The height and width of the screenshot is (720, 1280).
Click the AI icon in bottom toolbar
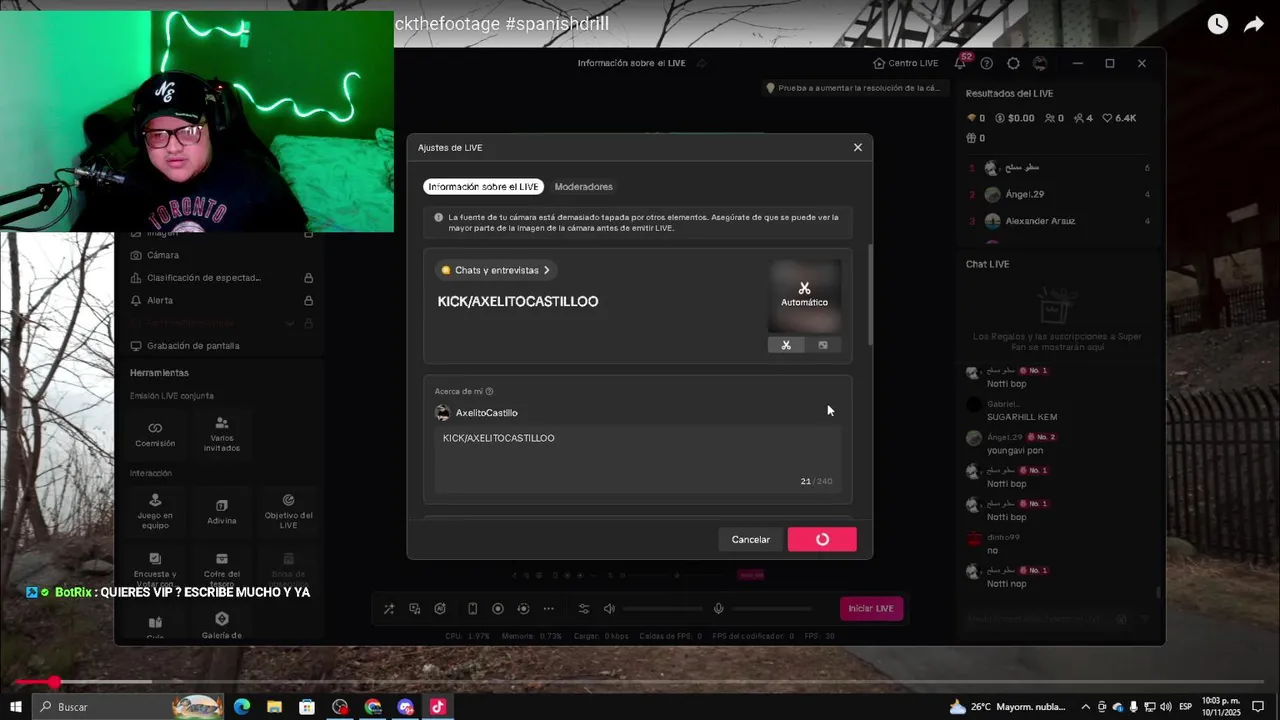click(x=440, y=609)
